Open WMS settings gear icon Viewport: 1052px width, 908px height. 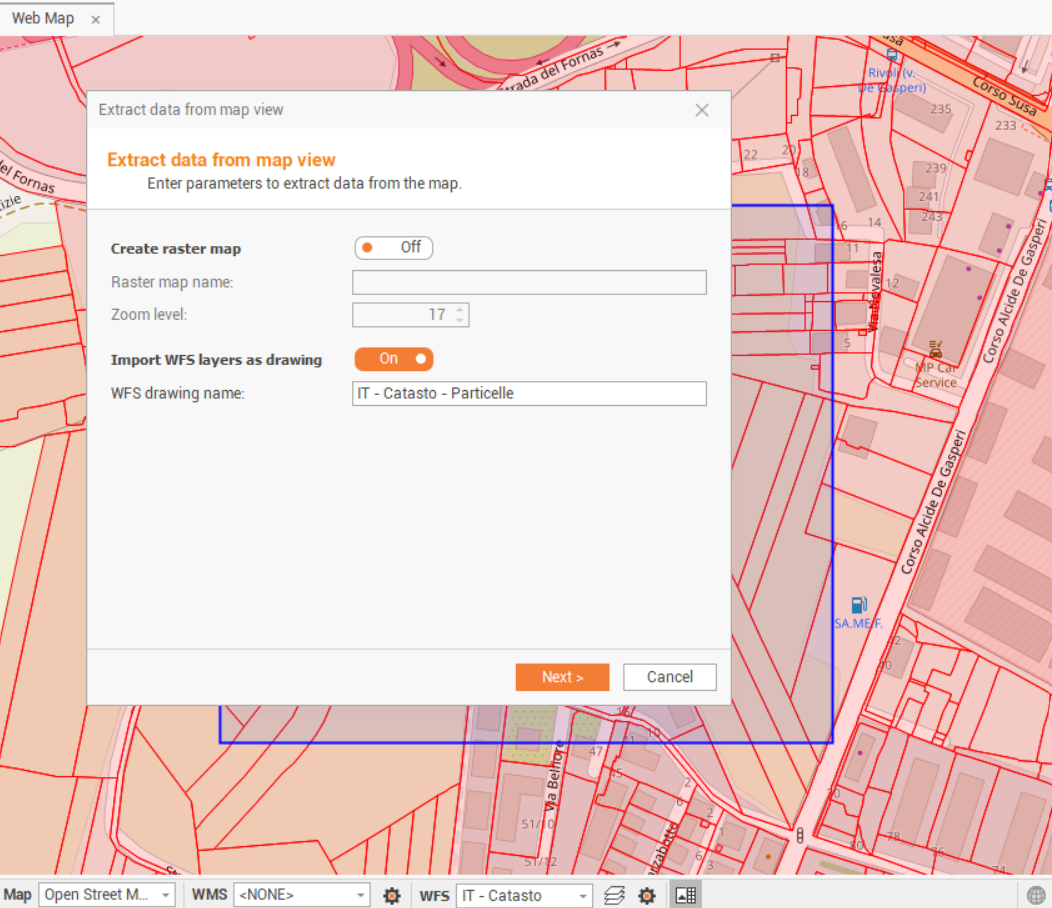pyautogui.click(x=392, y=895)
